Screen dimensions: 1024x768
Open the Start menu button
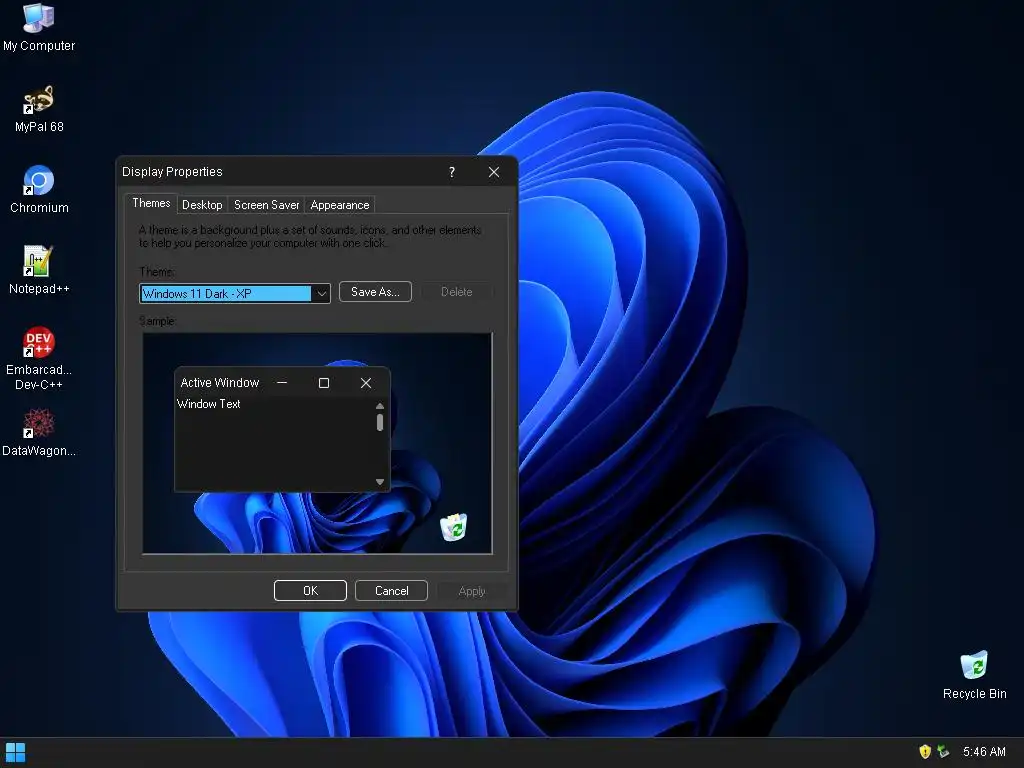[x=15, y=752]
